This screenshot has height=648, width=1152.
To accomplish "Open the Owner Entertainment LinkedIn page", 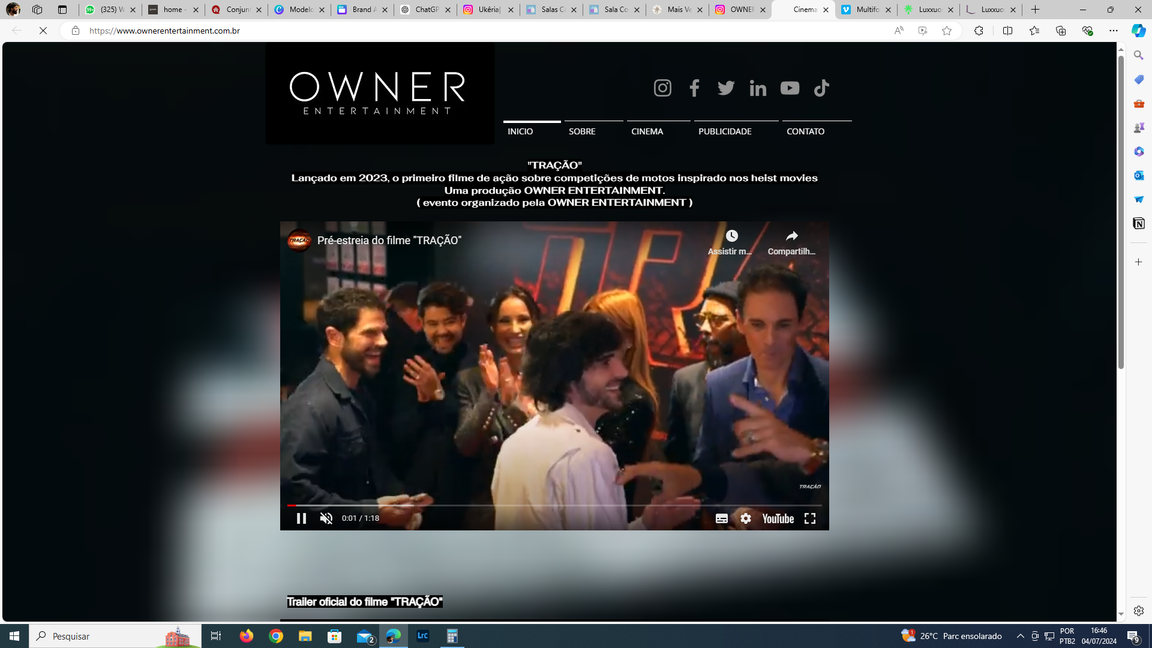I will click(x=757, y=88).
